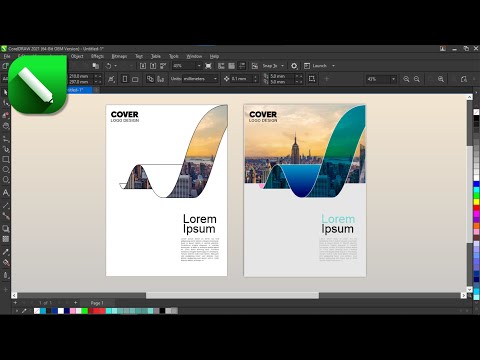The height and width of the screenshot is (360, 480).
Task: Click the Undo arrow icon
Action: 108,66
